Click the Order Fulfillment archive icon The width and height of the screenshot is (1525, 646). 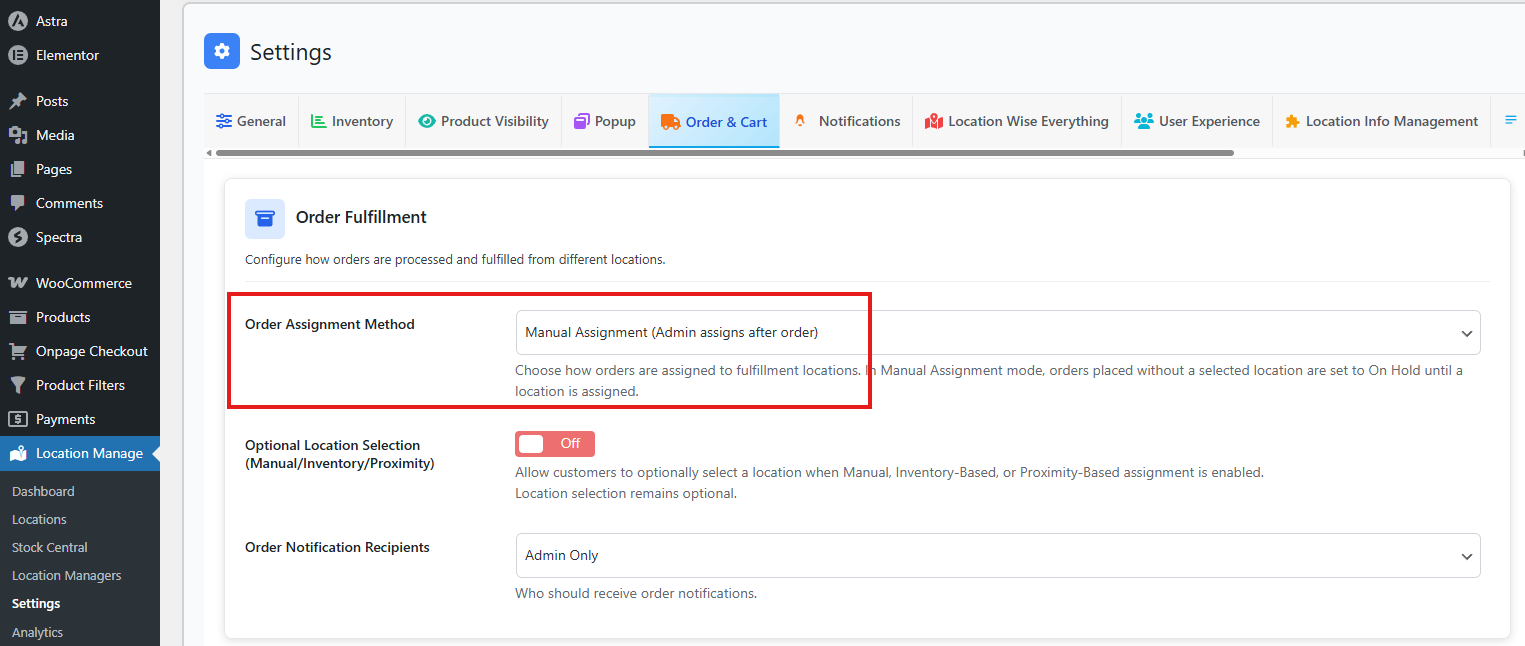265,218
